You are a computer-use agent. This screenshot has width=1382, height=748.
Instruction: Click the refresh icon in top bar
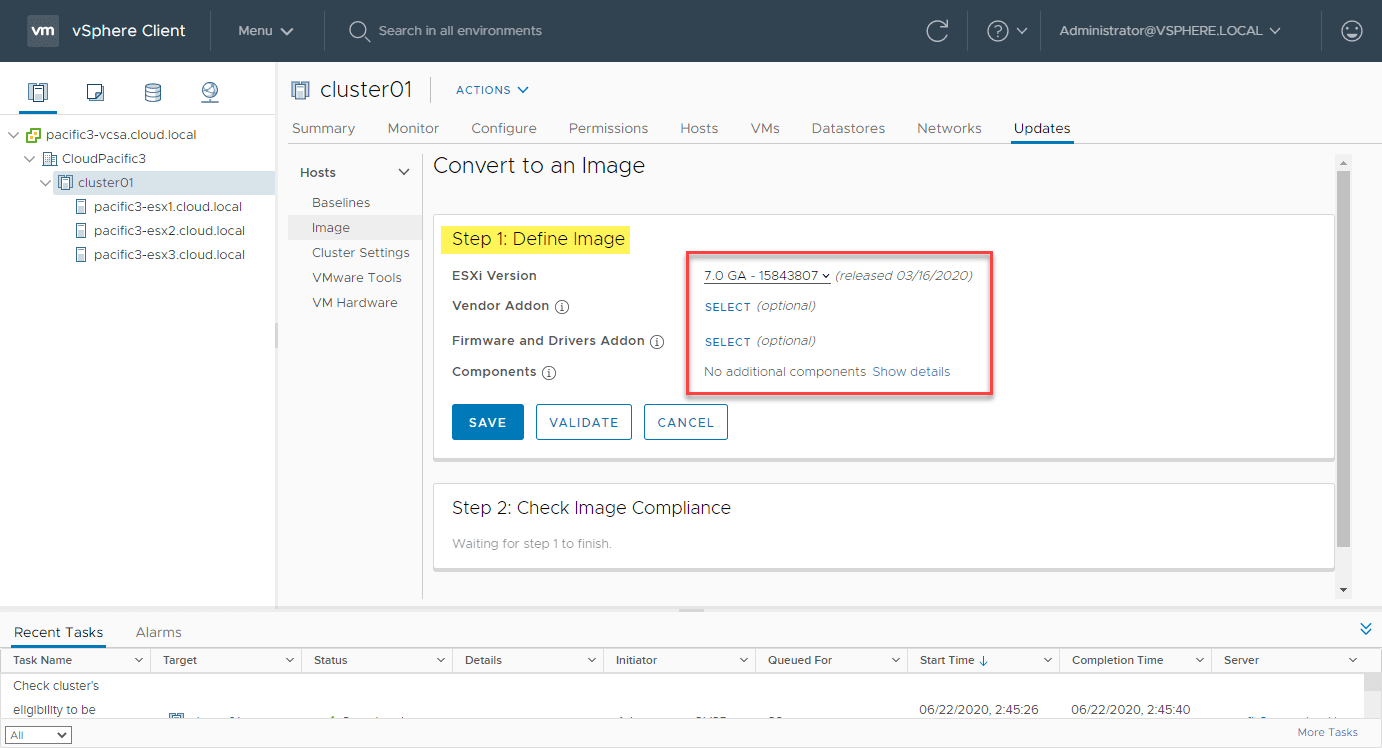(x=937, y=31)
